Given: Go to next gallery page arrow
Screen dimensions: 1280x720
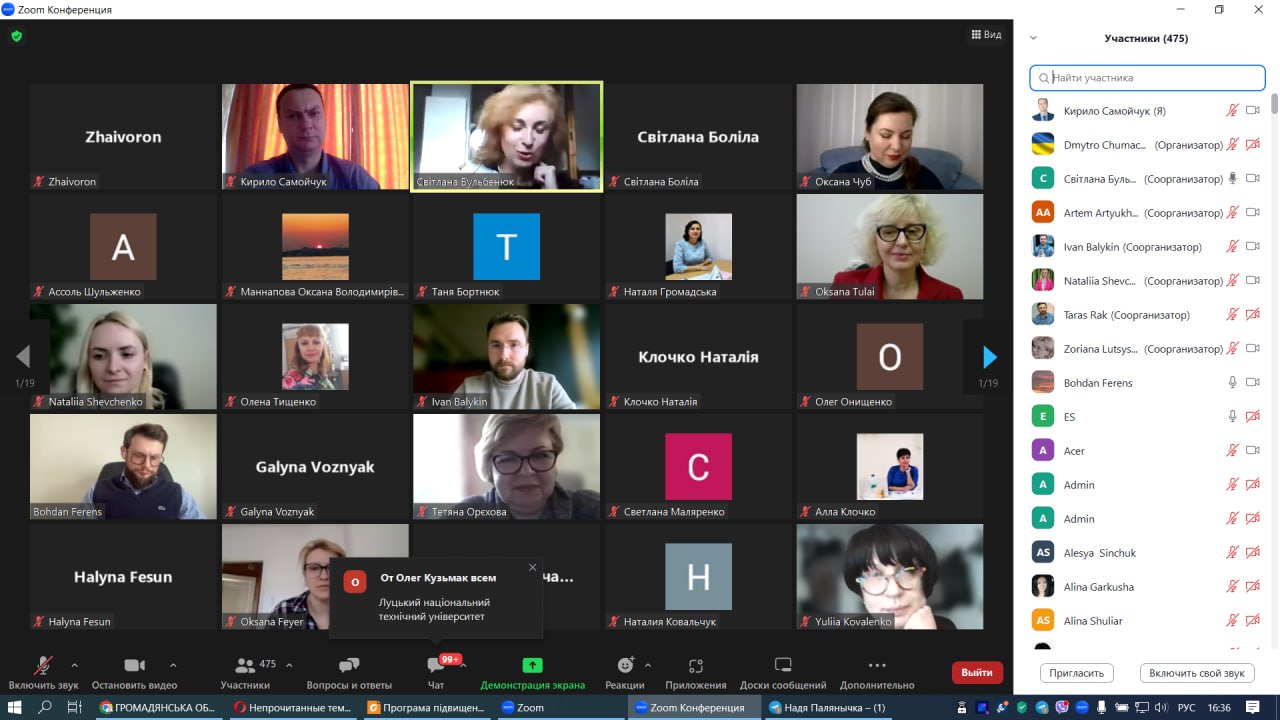Looking at the screenshot, I should point(989,357).
